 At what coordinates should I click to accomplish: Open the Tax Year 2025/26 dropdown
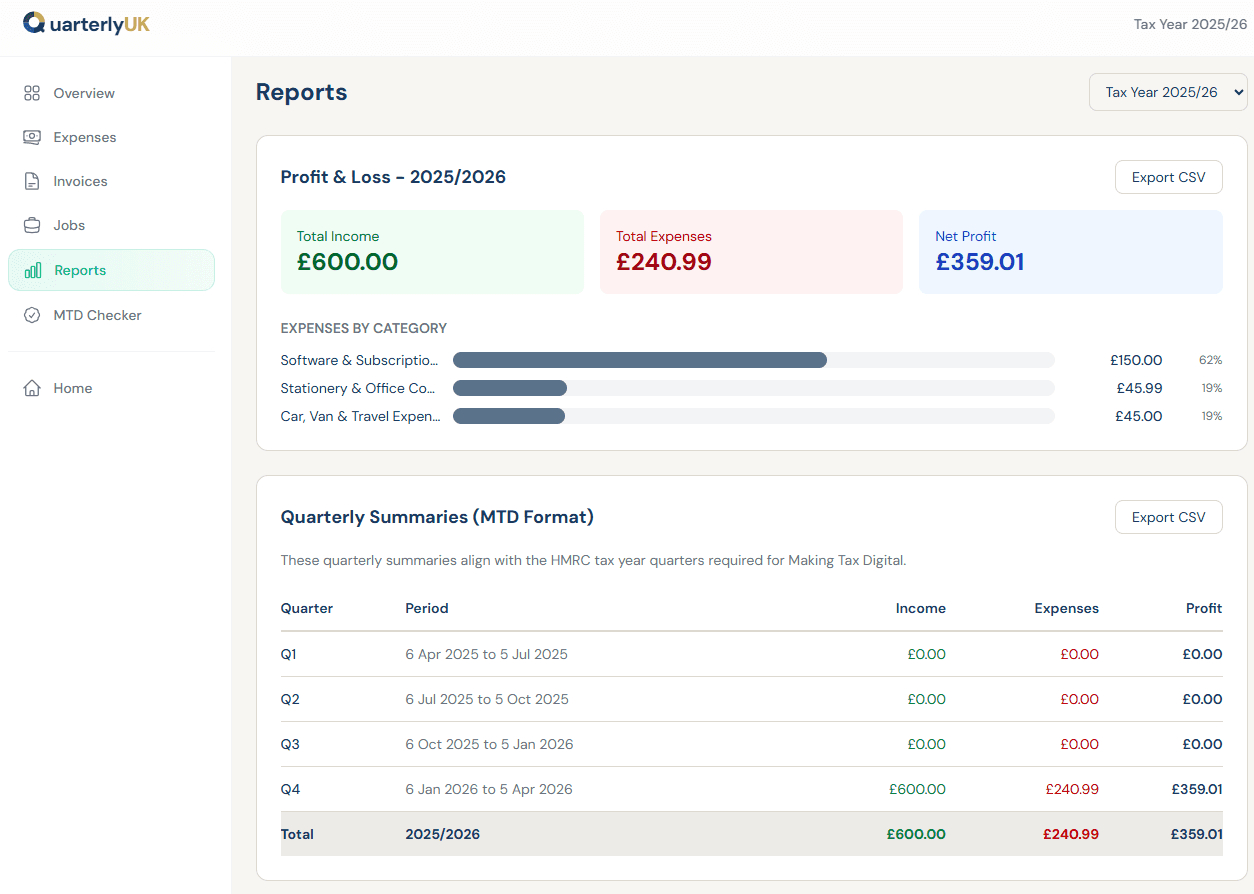pos(1167,91)
